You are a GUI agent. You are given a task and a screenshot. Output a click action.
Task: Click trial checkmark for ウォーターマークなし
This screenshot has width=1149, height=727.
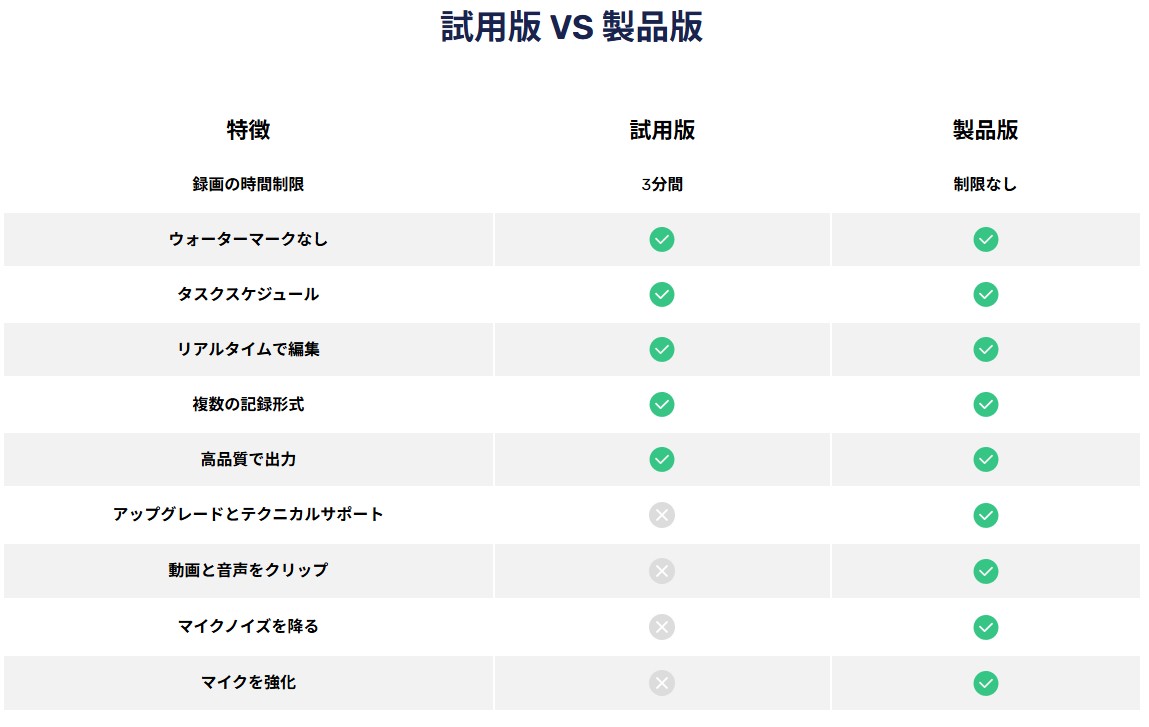(x=661, y=239)
